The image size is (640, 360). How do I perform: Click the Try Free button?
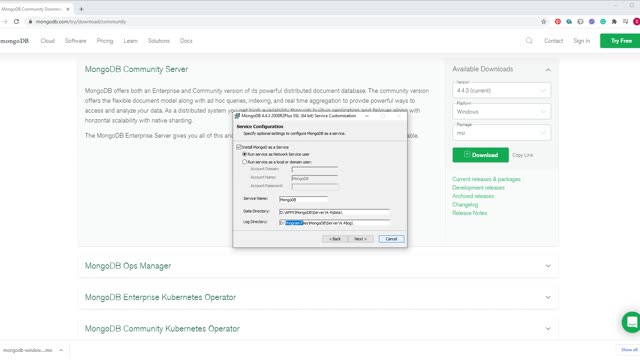[x=620, y=41]
